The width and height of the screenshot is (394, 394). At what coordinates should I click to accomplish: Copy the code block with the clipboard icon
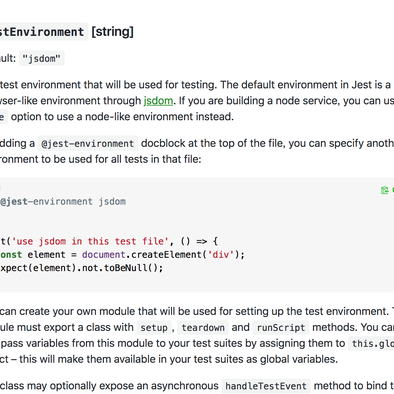click(384, 190)
